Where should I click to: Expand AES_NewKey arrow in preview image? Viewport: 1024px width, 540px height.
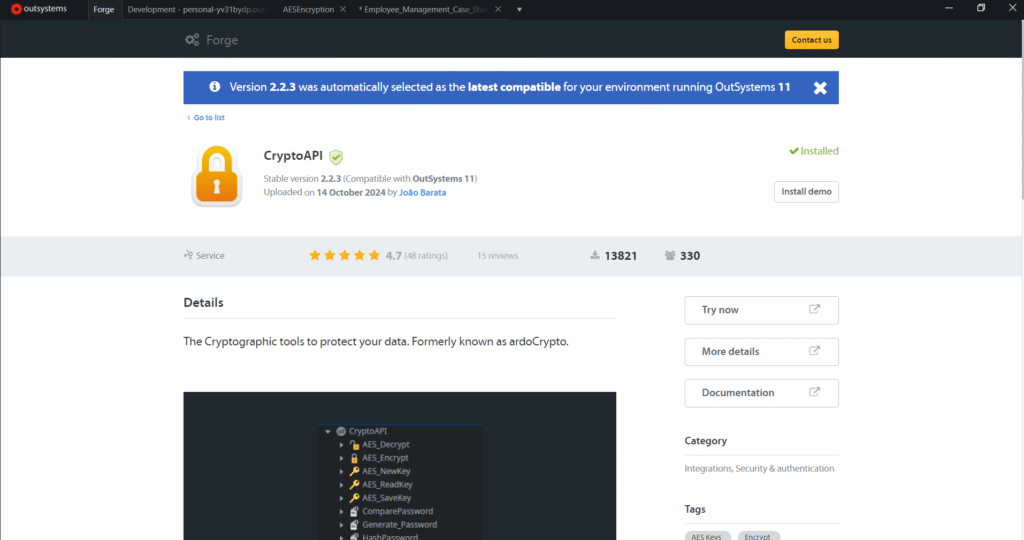pyautogui.click(x=341, y=471)
